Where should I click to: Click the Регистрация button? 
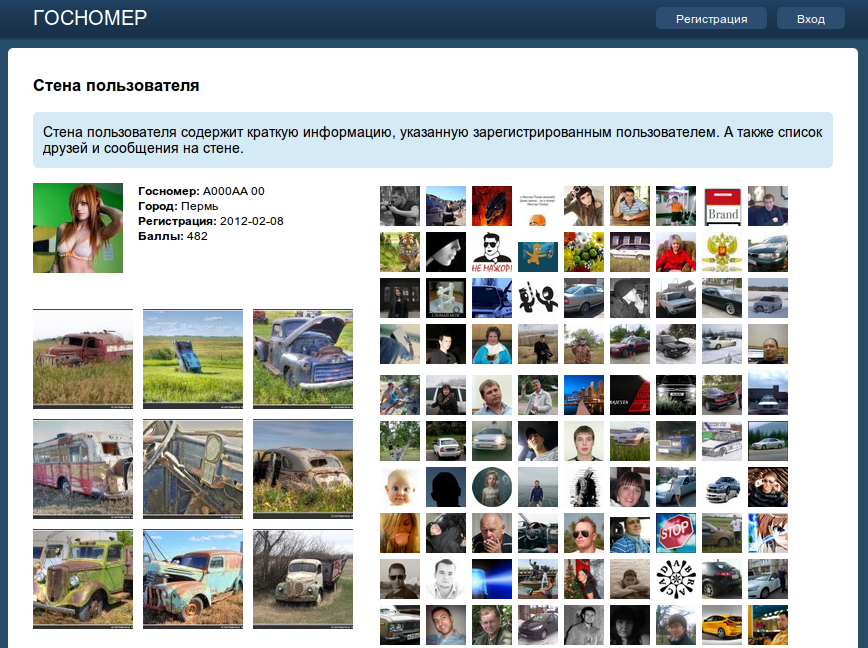point(711,18)
